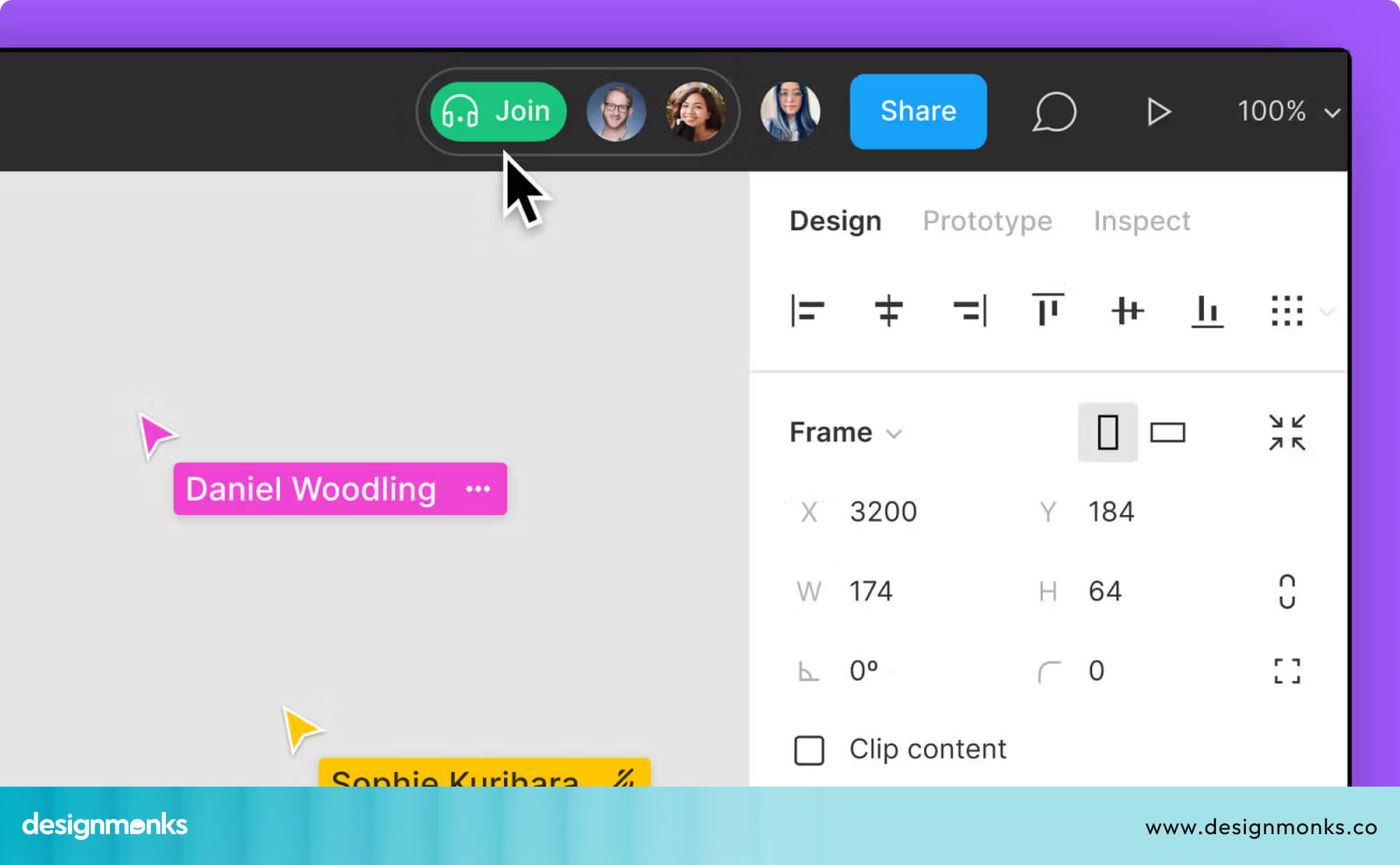This screenshot has height=865, width=1400.
Task: Open the tidy up distribute grid icon
Action: [1287, 311]
